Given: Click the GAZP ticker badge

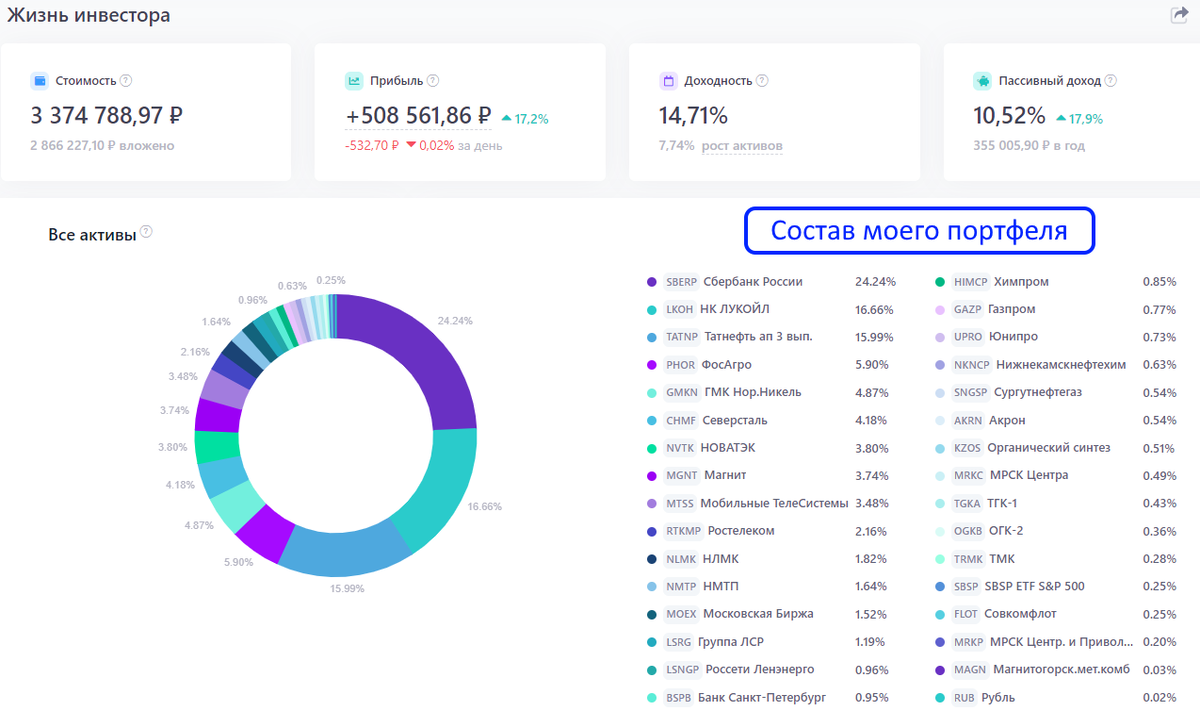Looking at the screenshot, I should (x=965, y=309).
